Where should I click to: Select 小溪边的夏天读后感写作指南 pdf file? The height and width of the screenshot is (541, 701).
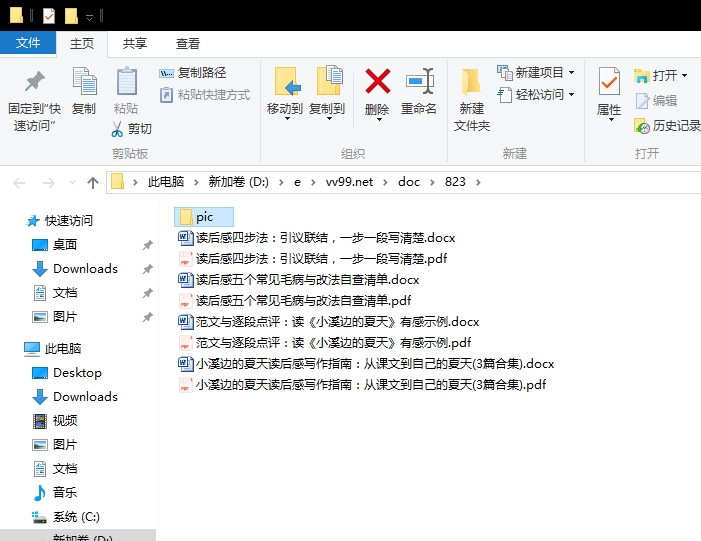click(x=362, y=385)
